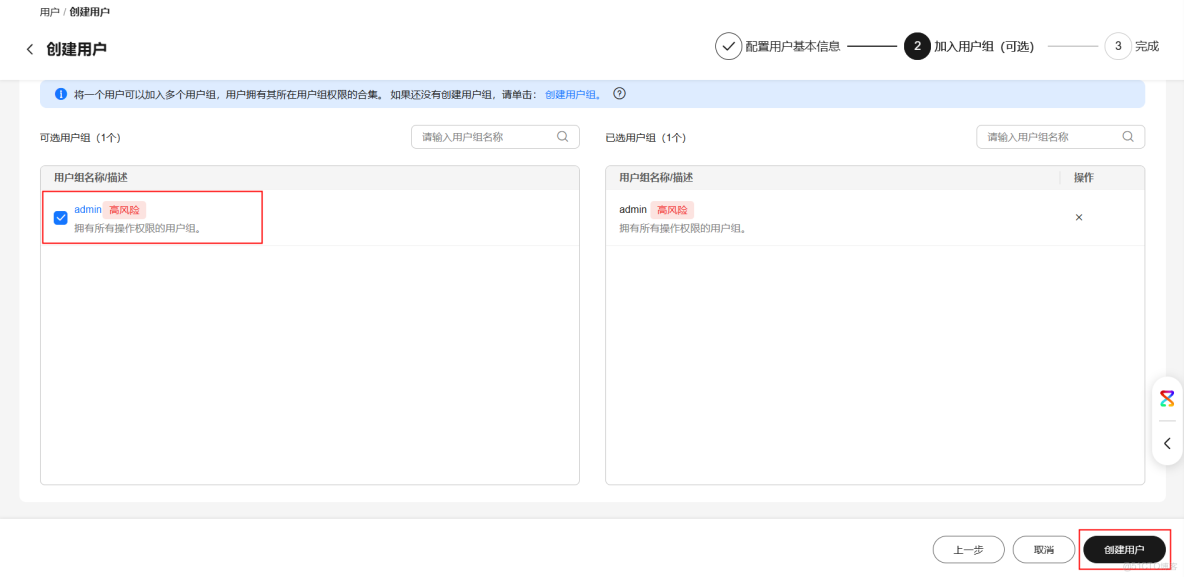Toggle the admin group selection checkbox off
This screenshot has width=1184, height=577.
click(60, 217)
